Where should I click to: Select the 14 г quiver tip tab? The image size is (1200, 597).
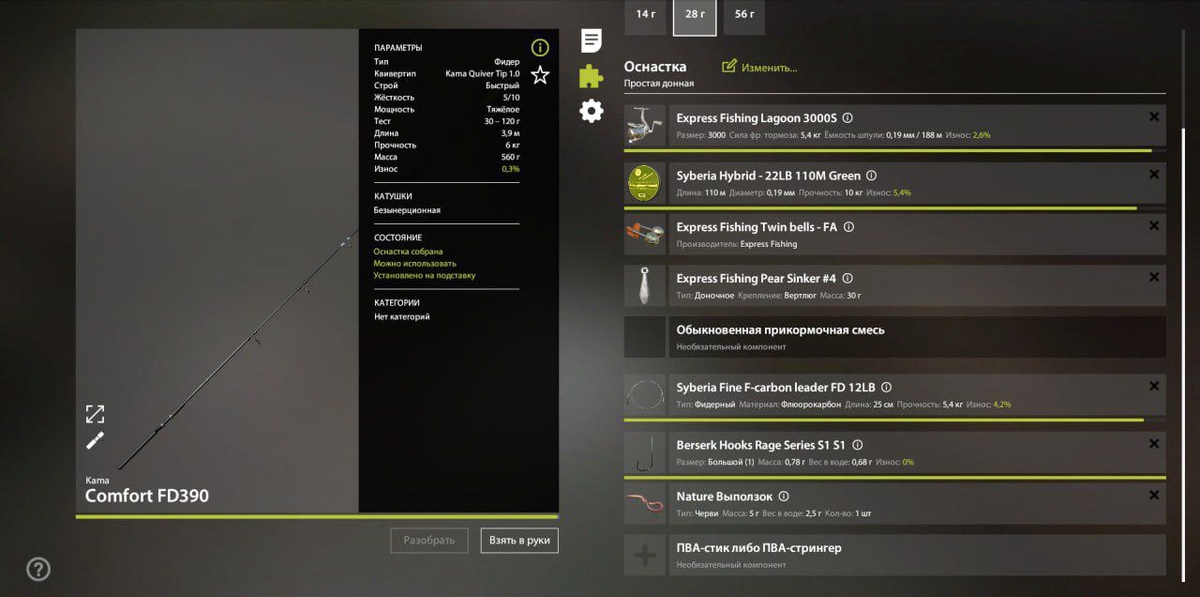tap(646, 15)
